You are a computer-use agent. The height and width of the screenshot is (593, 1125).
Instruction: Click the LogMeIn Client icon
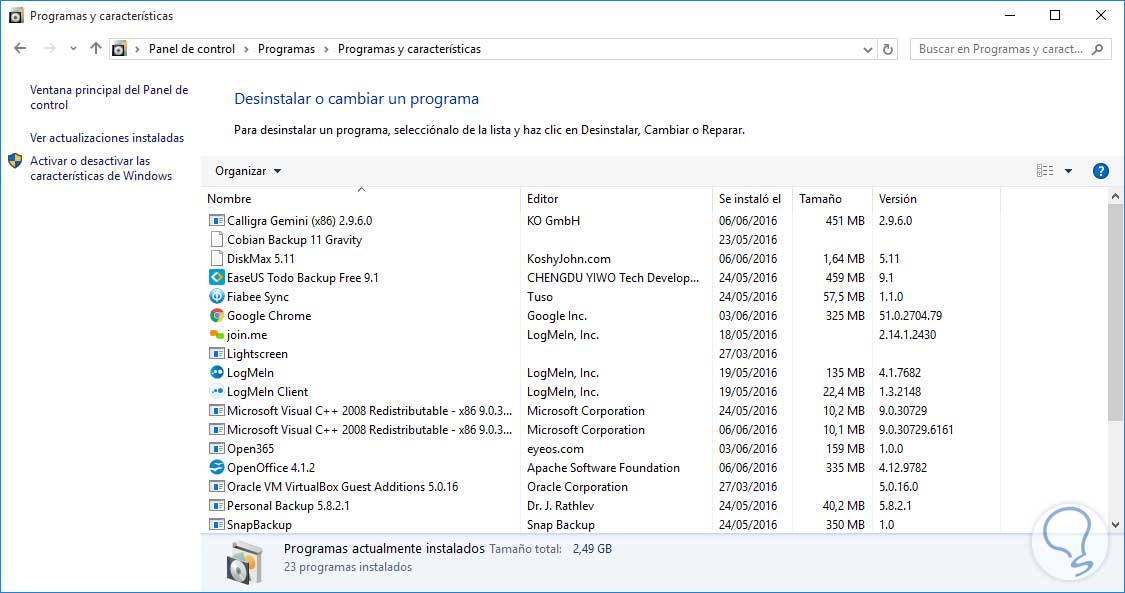point(217,392)
